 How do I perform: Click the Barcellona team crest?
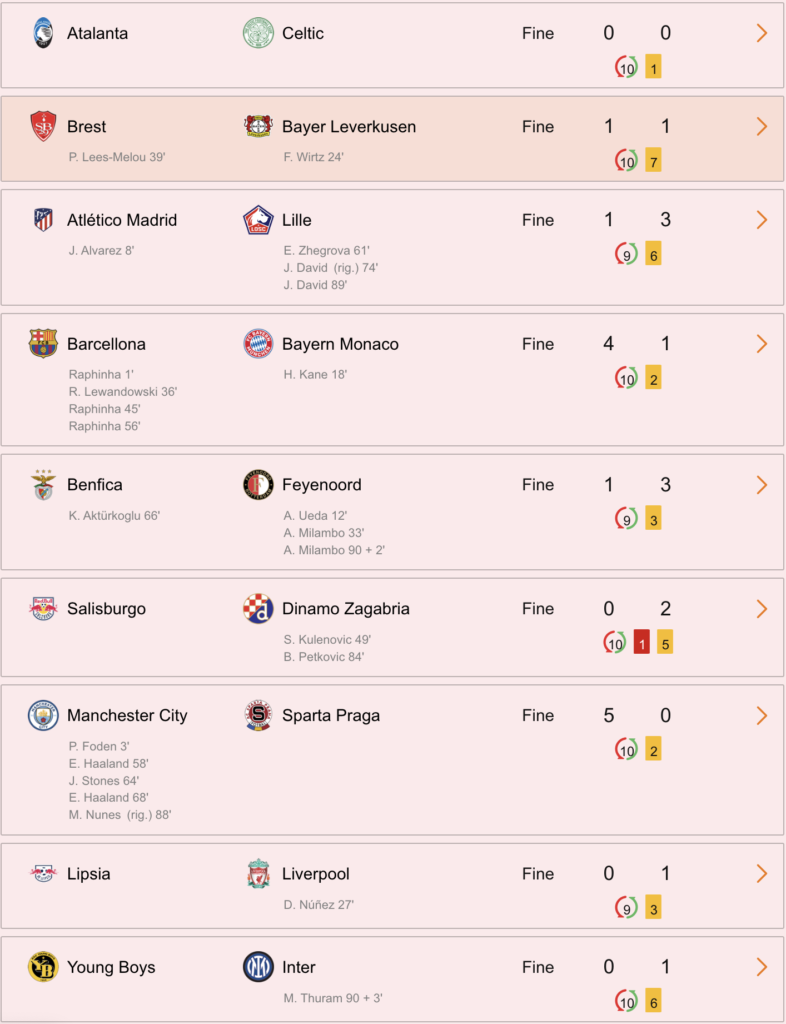[x=43, y=344]
